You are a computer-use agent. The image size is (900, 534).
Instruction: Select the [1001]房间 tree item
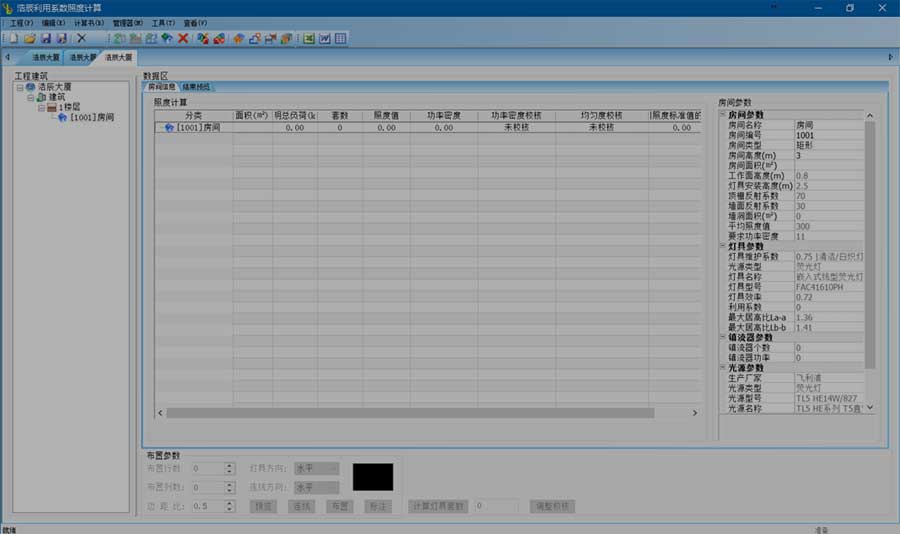coord(92,117)
